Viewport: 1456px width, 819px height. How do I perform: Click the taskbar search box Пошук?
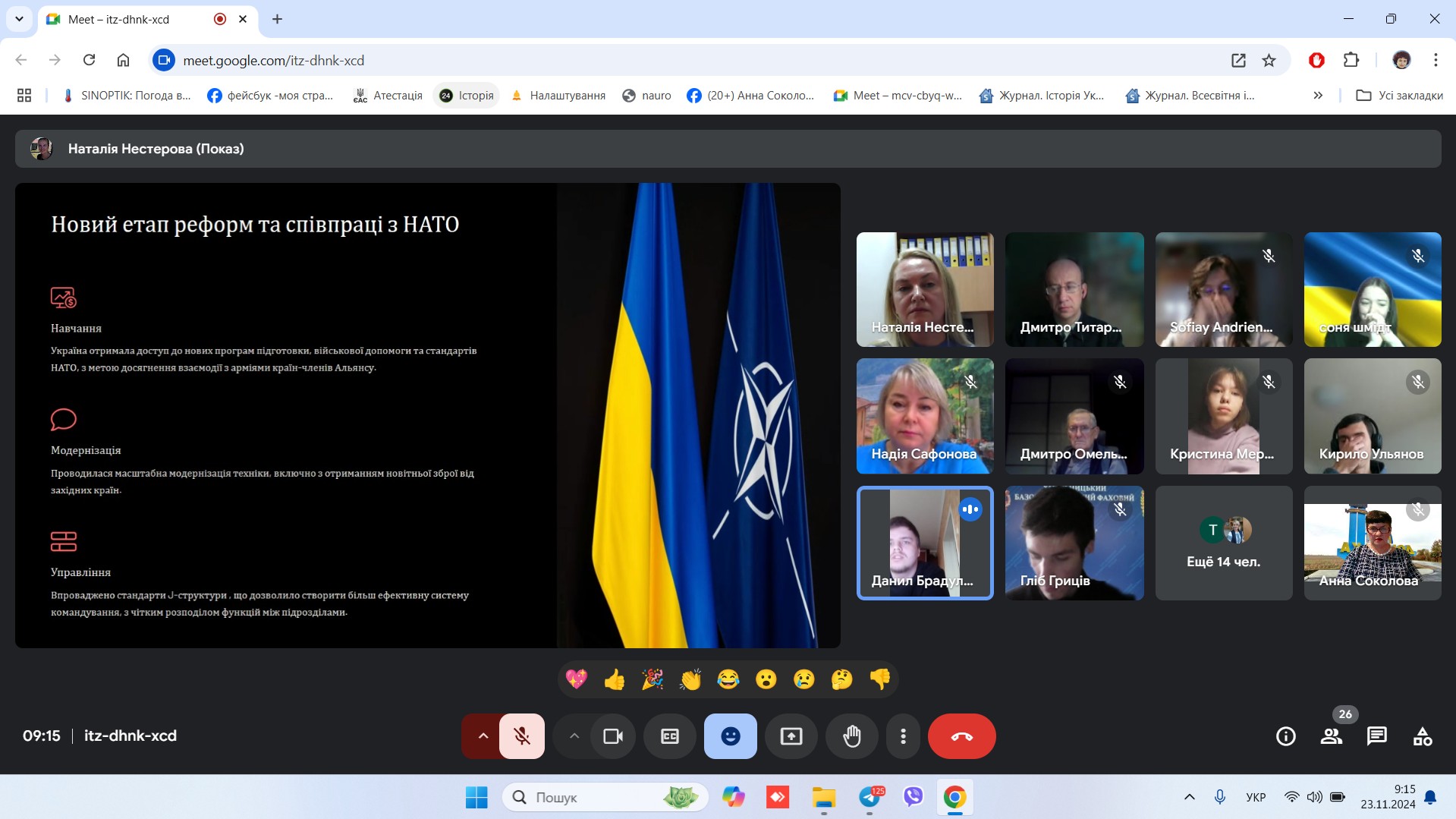(605, 797)
